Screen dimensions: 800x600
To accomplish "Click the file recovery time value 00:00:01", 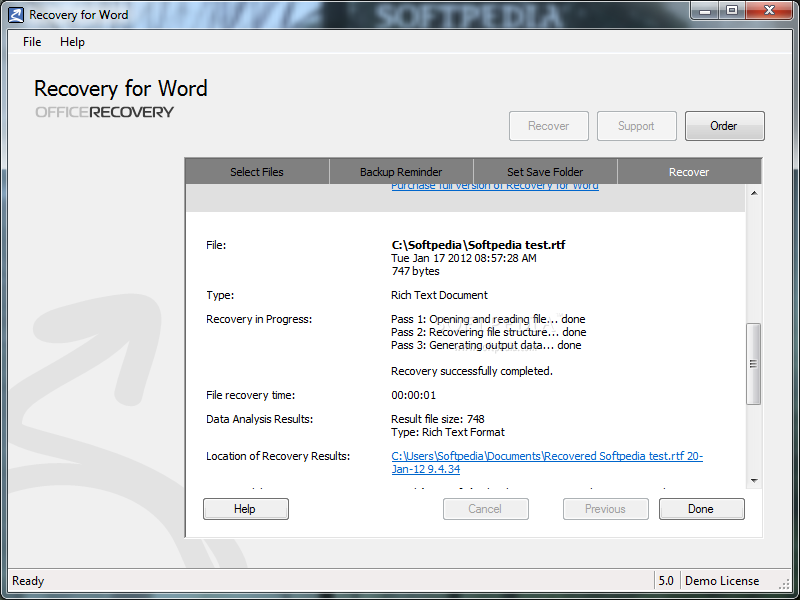I will [413, 395].
